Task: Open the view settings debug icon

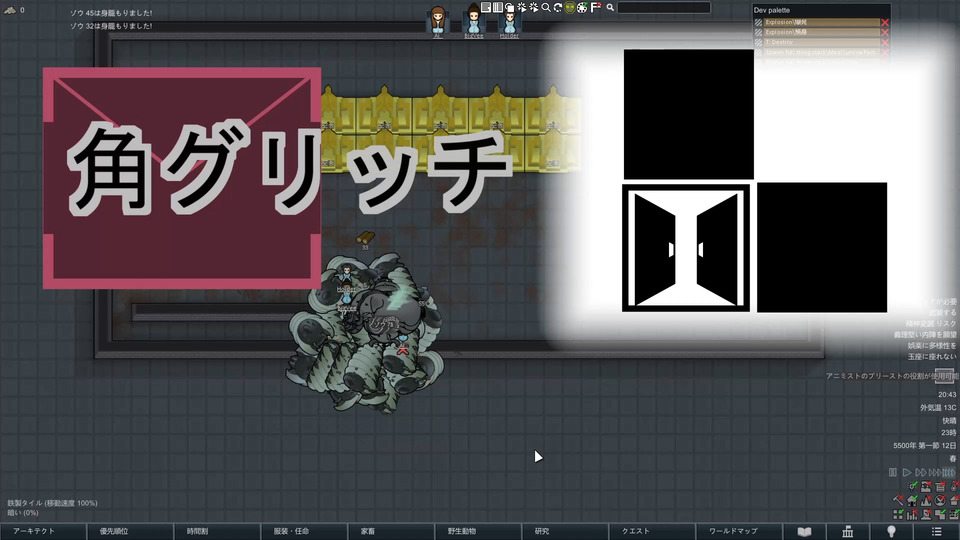Action: pyautogui.click(x=509, y=7)
